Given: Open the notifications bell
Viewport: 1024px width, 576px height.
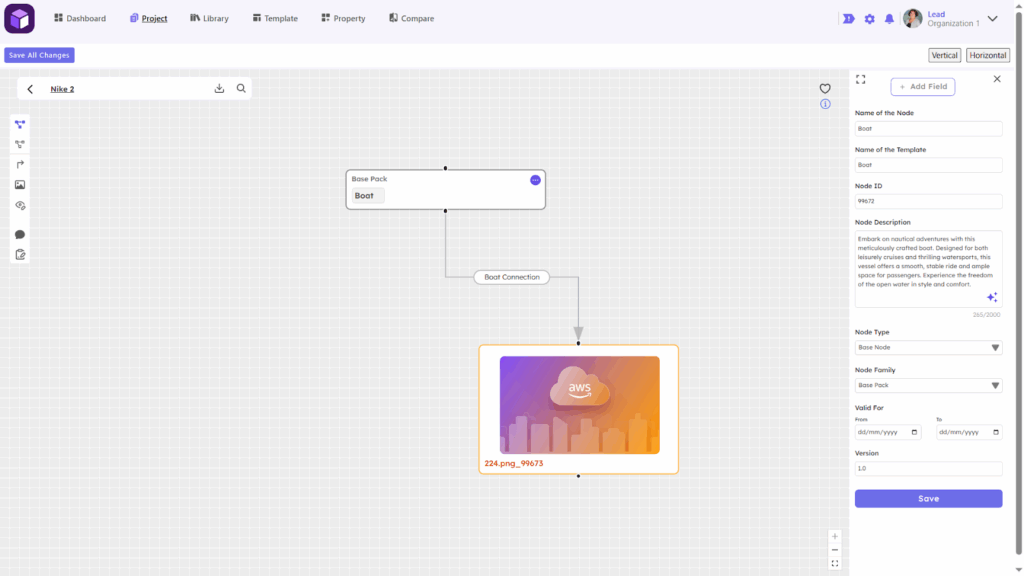Looking at the screenshot, I should (x=889, y=19).
